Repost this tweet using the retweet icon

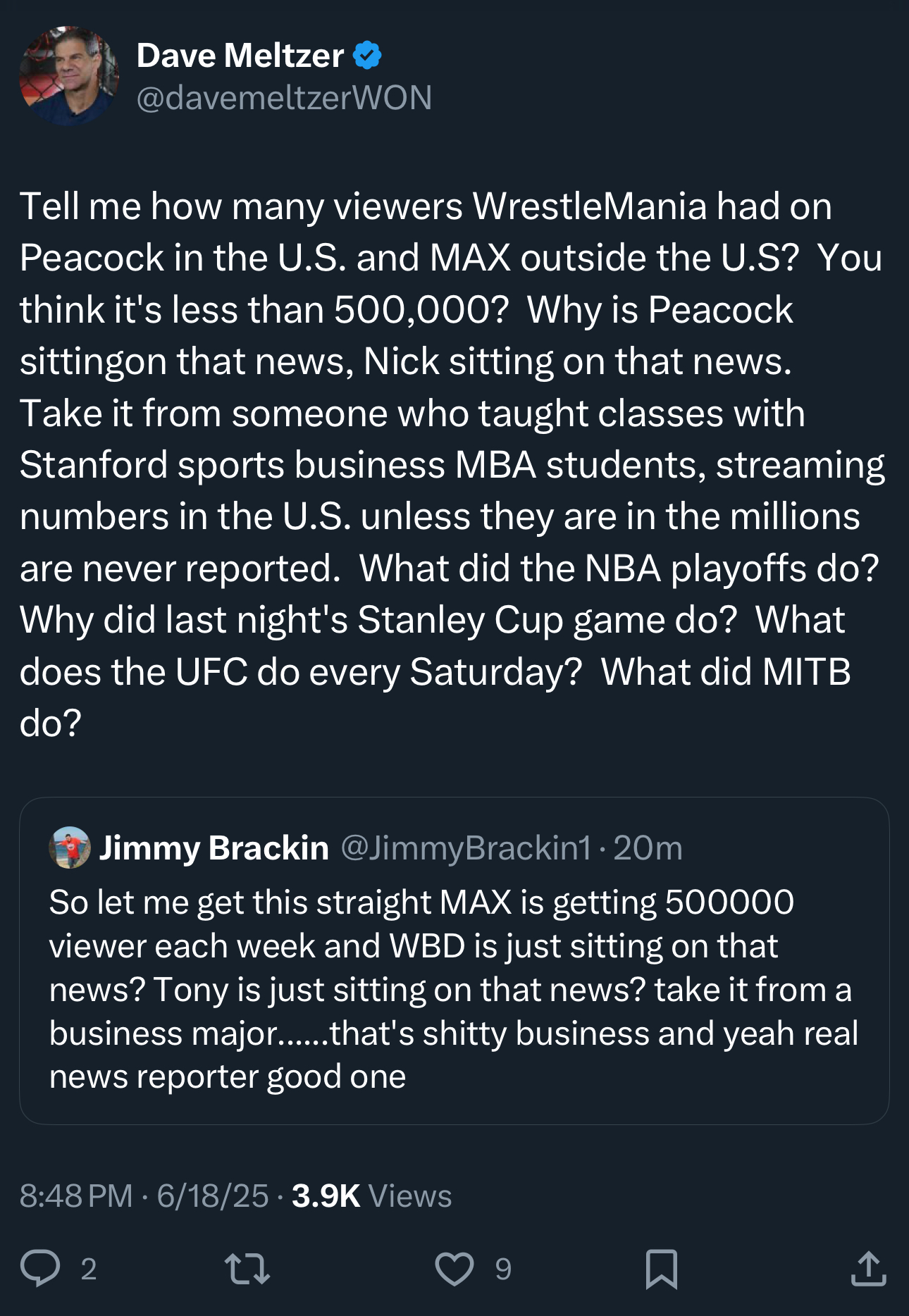[247, 1268]
